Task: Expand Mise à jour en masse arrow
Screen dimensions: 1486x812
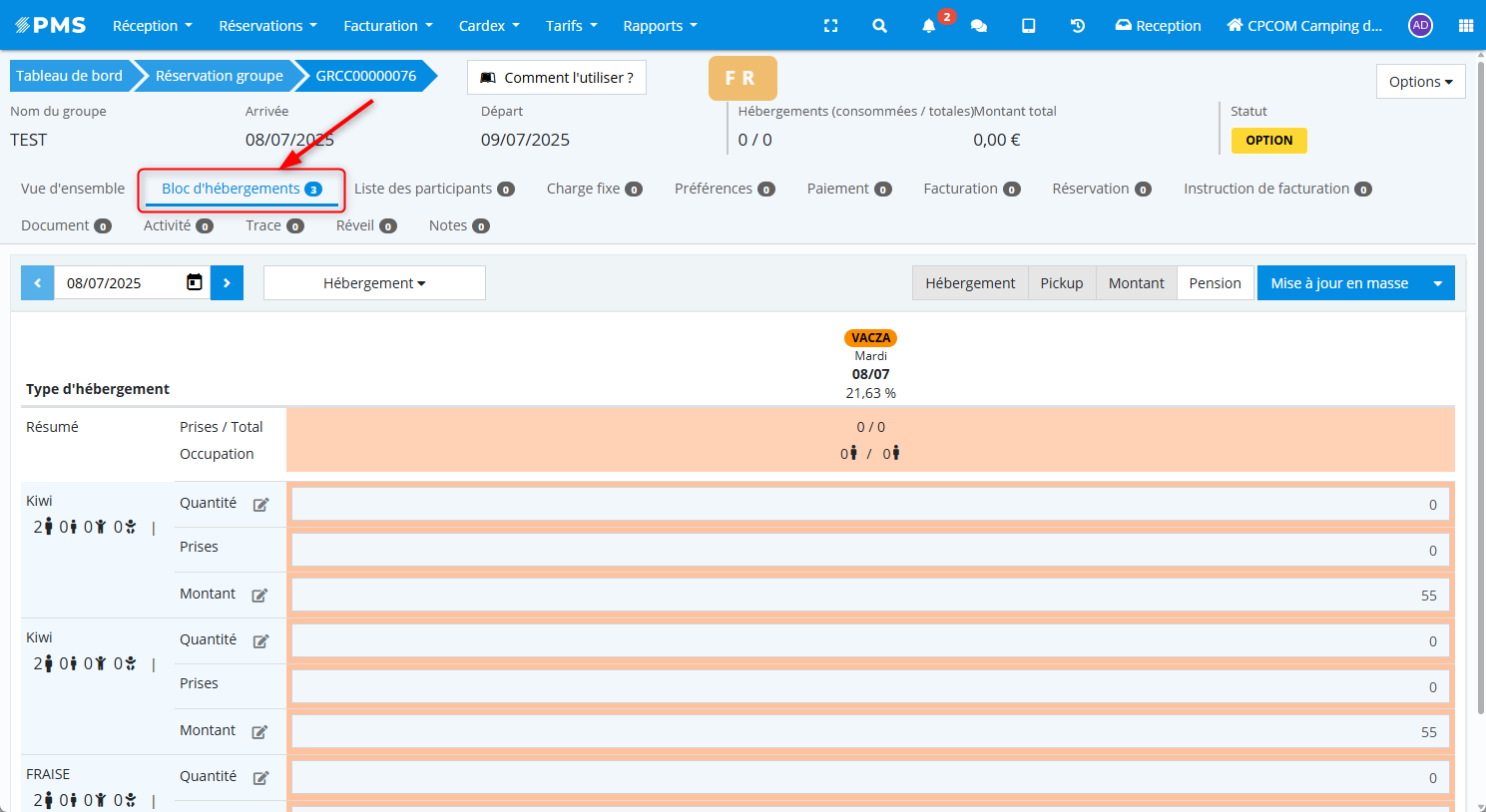Action: (1437, 282)
